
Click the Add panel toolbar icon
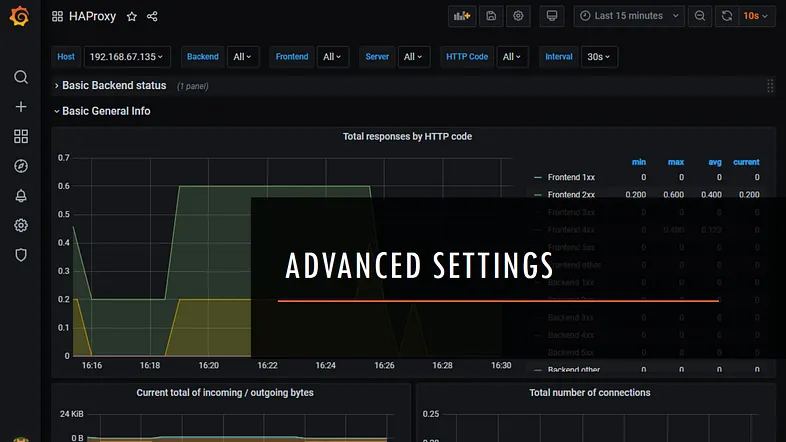pyautogui.click(x=462, y=16)
